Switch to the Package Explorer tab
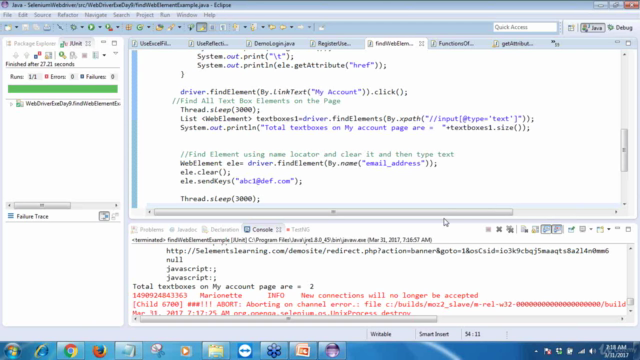Screen dimensions: 640x360 (31, 43)
